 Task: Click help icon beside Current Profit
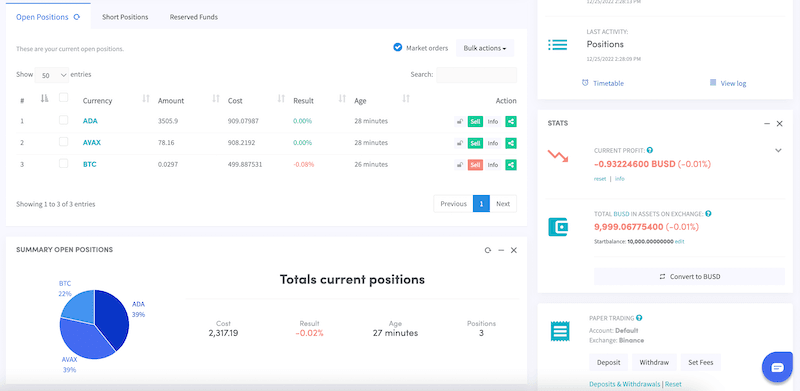(649, 151)
